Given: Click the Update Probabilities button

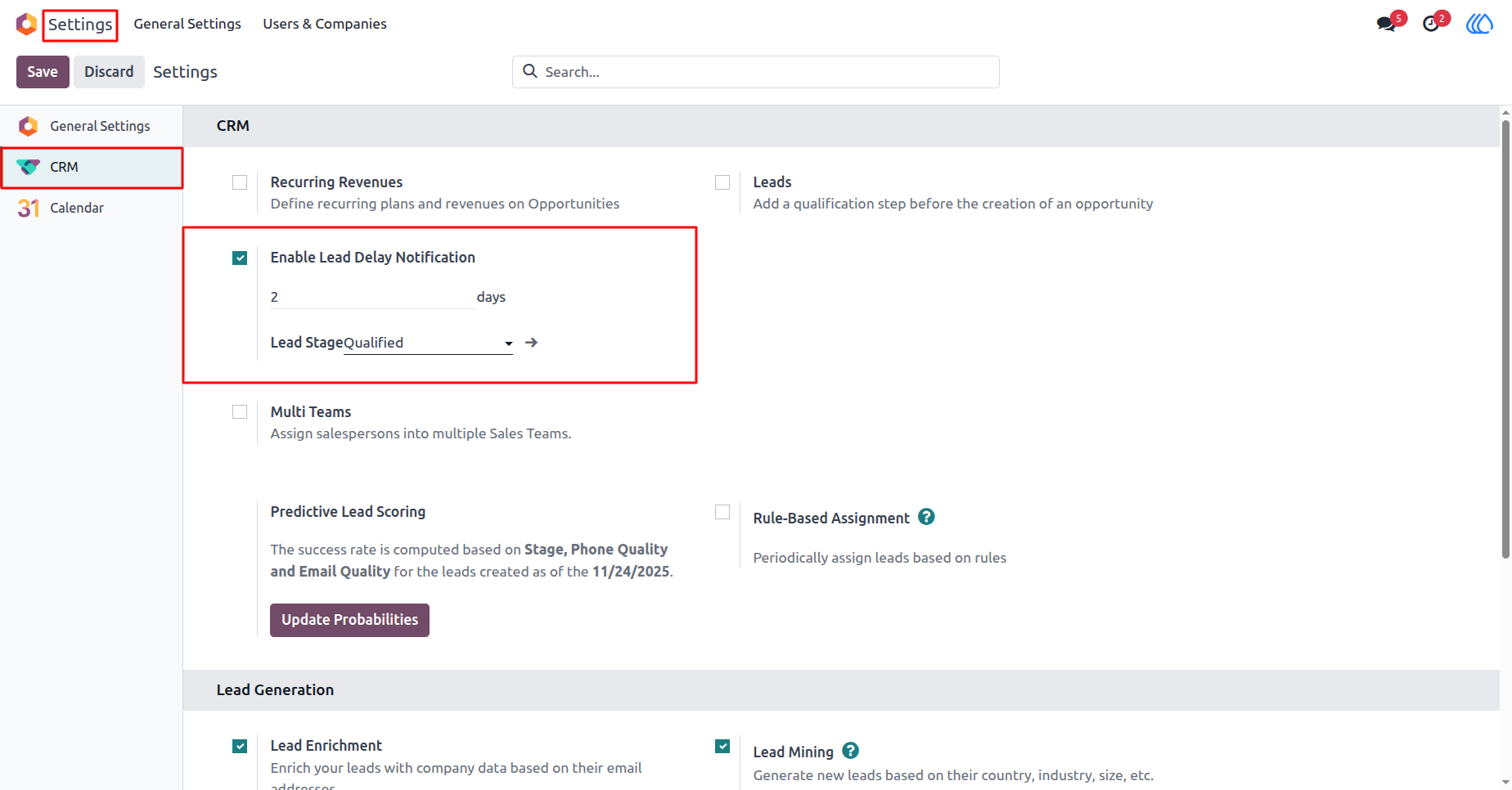Looking at the screenshot, I should click(349, 620).
